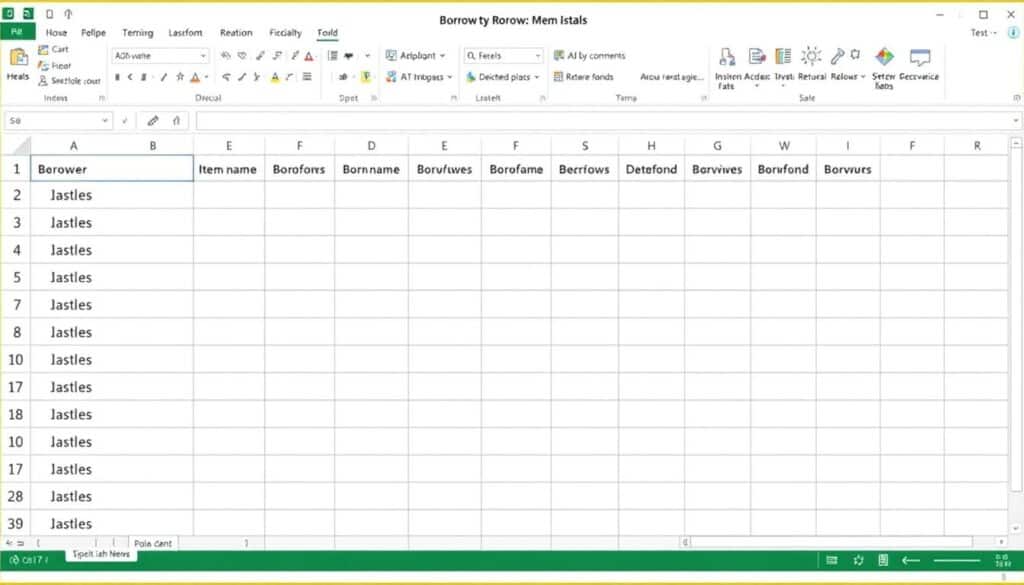Open the Test account dropdown
The image size is (1024, 585).
pyautogui.click(x=984, y=33)
